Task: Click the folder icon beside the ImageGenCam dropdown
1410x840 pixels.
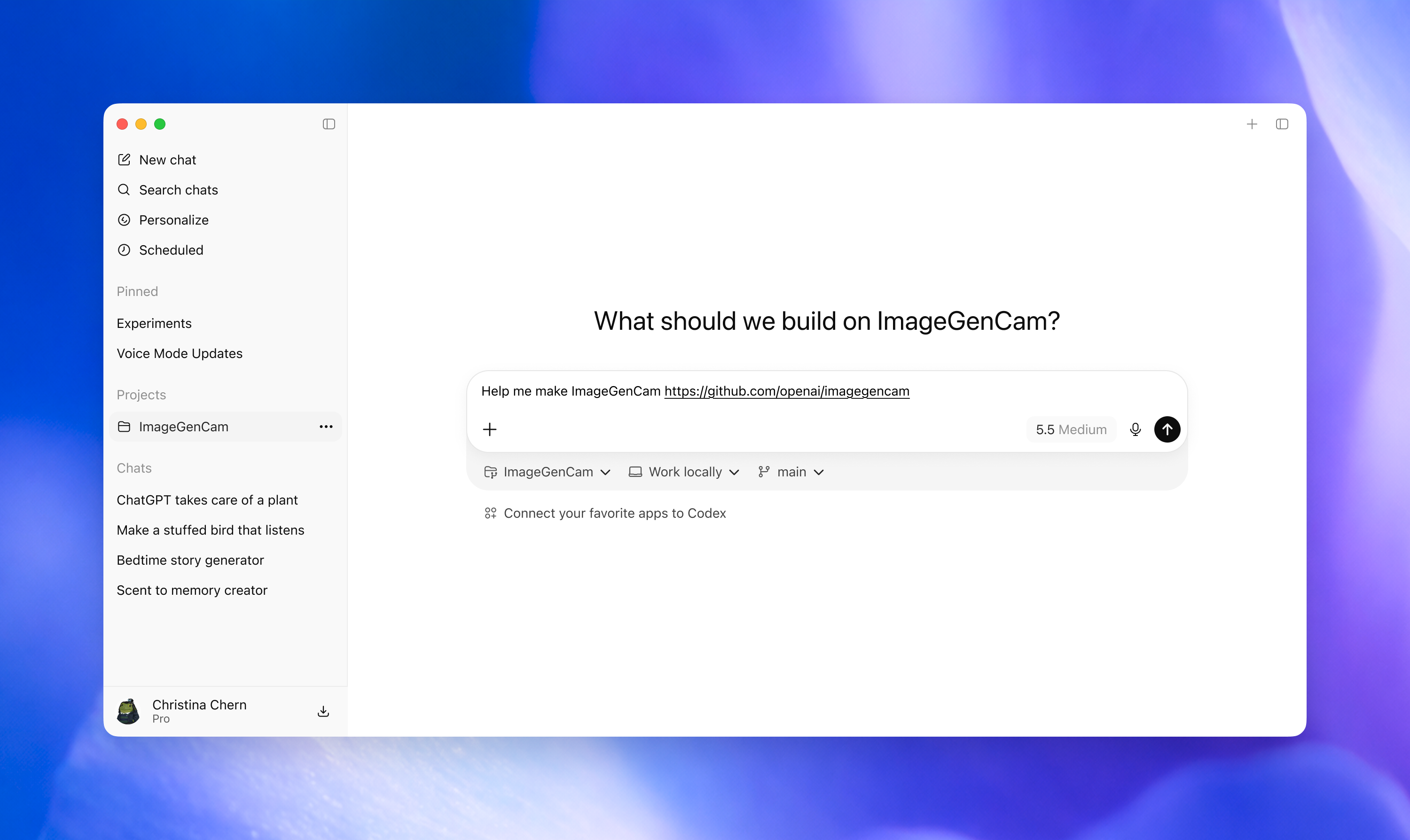Action: (x=490, y=472)
